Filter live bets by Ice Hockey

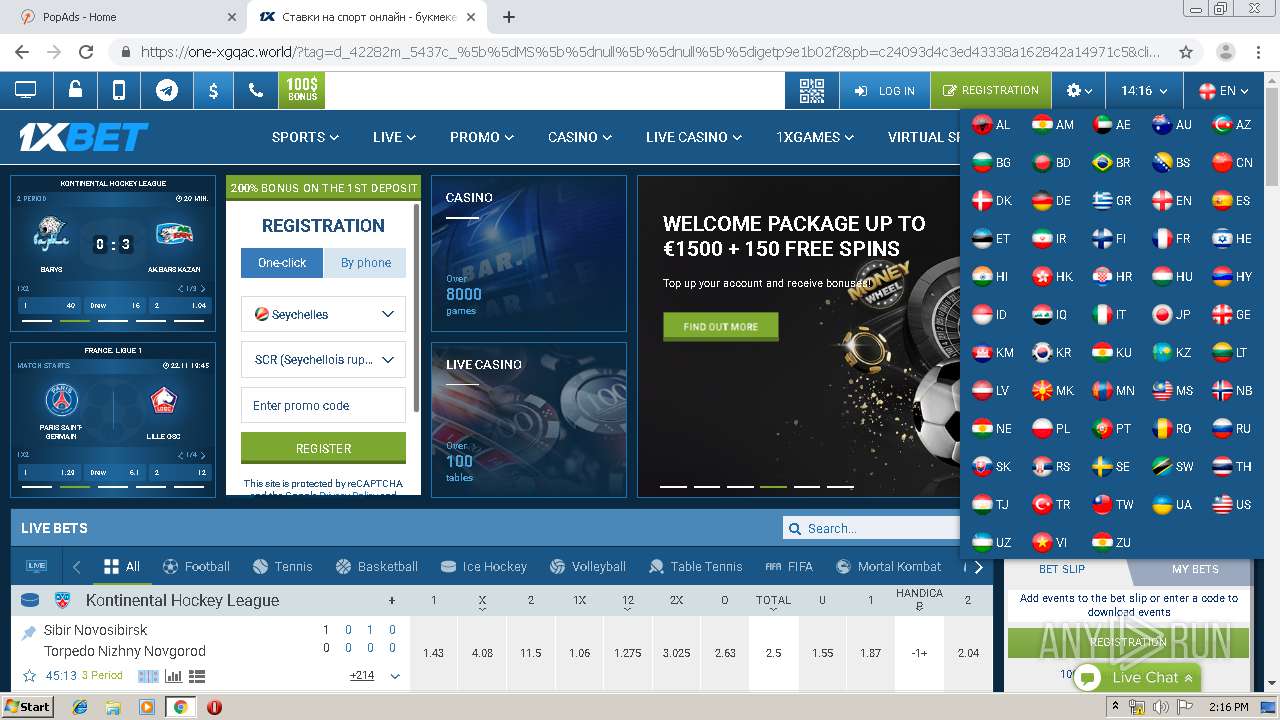tap(484, 566)
